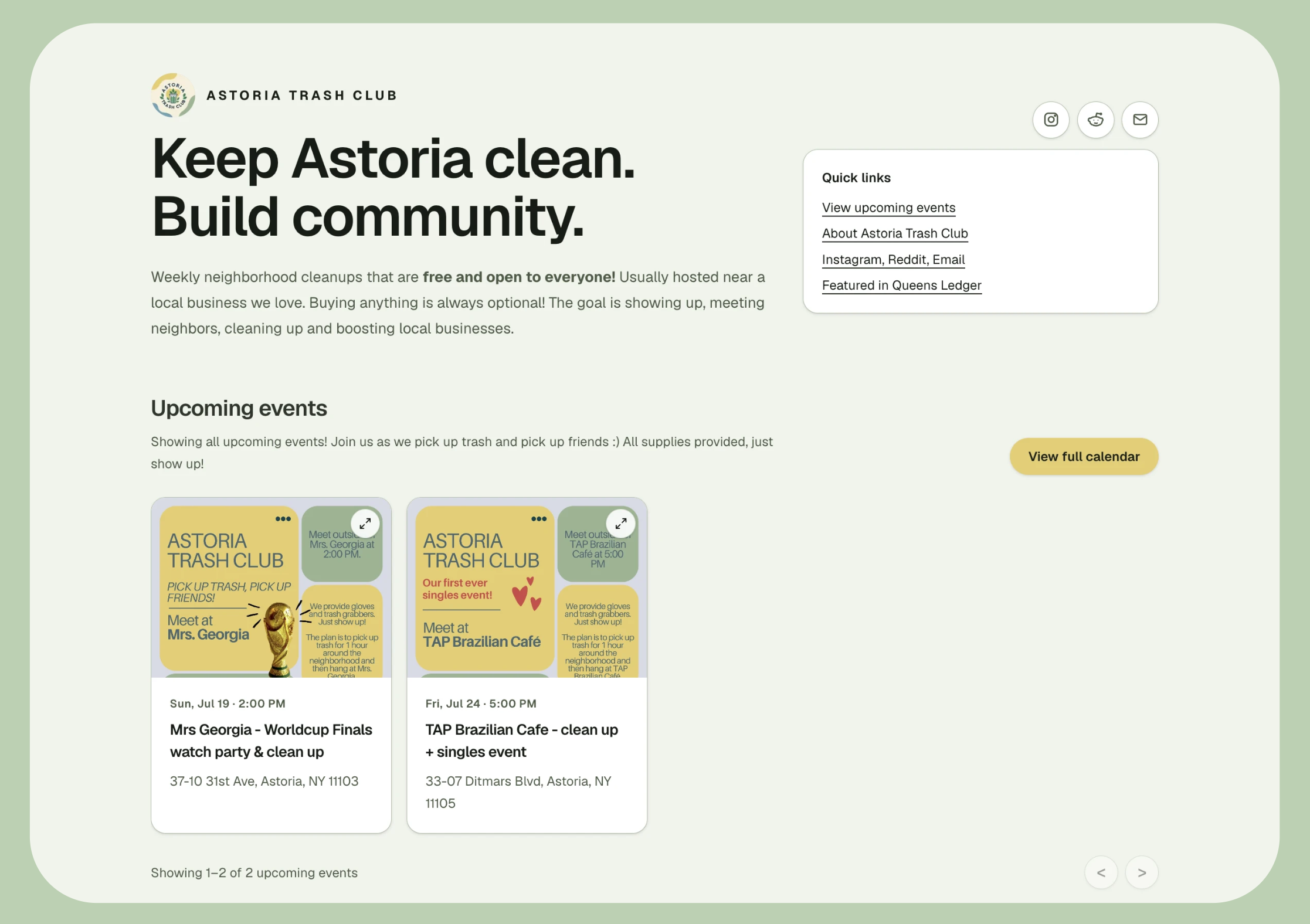This screenshot has width=1310, height=924.
Task: Open TAP Brazilian Cafe singles event title
Action: point(522,740)
